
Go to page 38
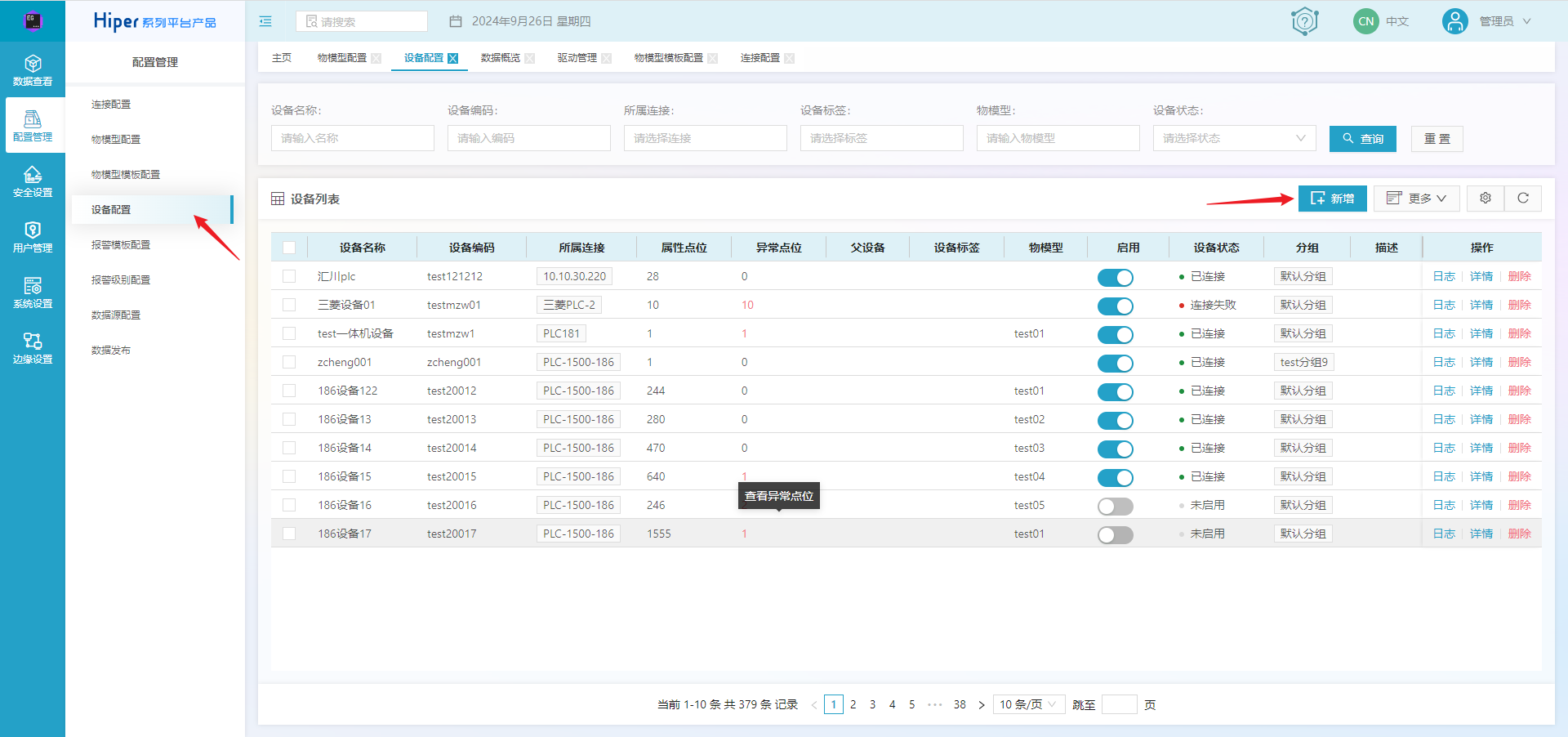pos(960,705)
